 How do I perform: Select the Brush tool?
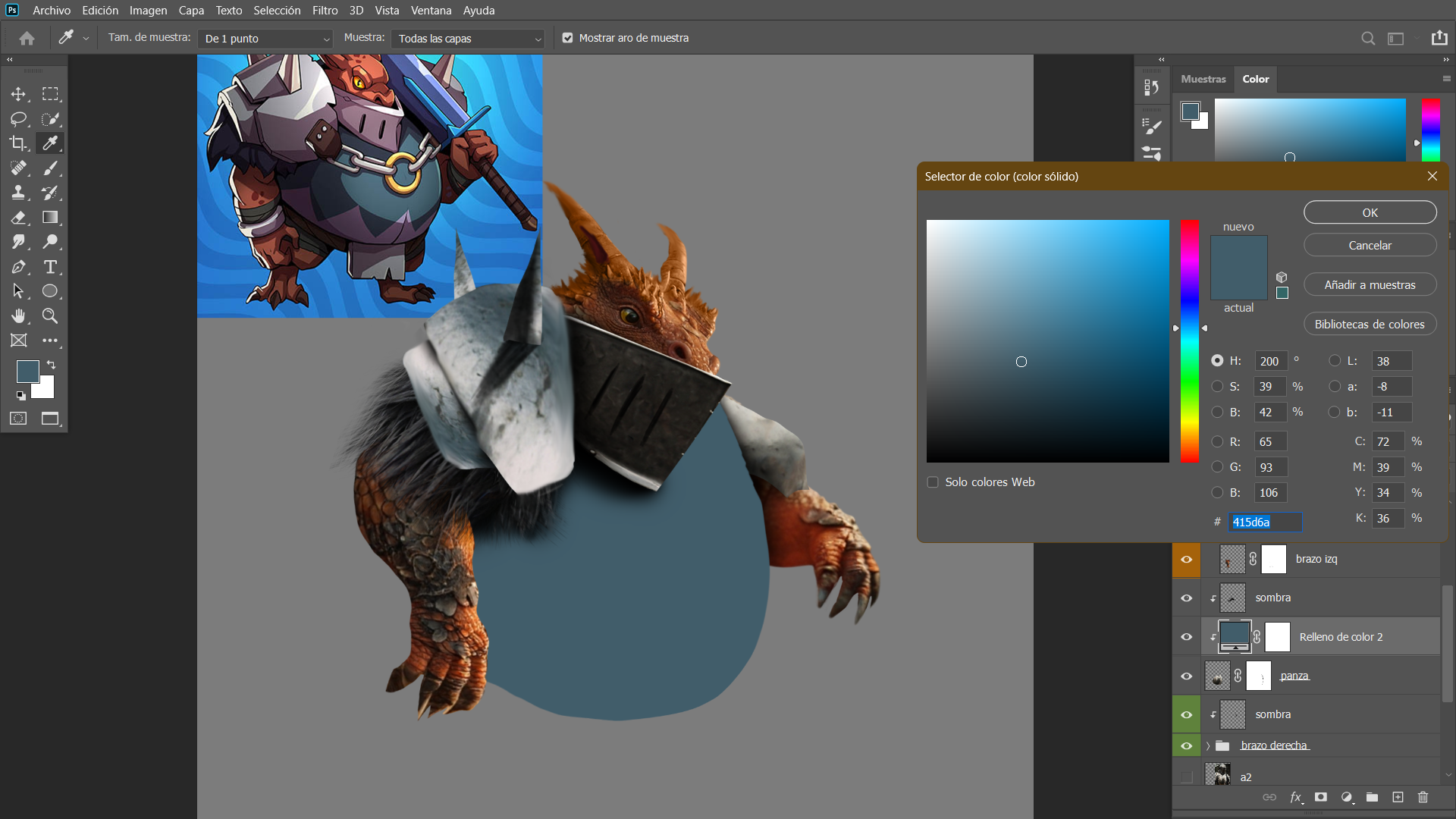coord(50,168)
